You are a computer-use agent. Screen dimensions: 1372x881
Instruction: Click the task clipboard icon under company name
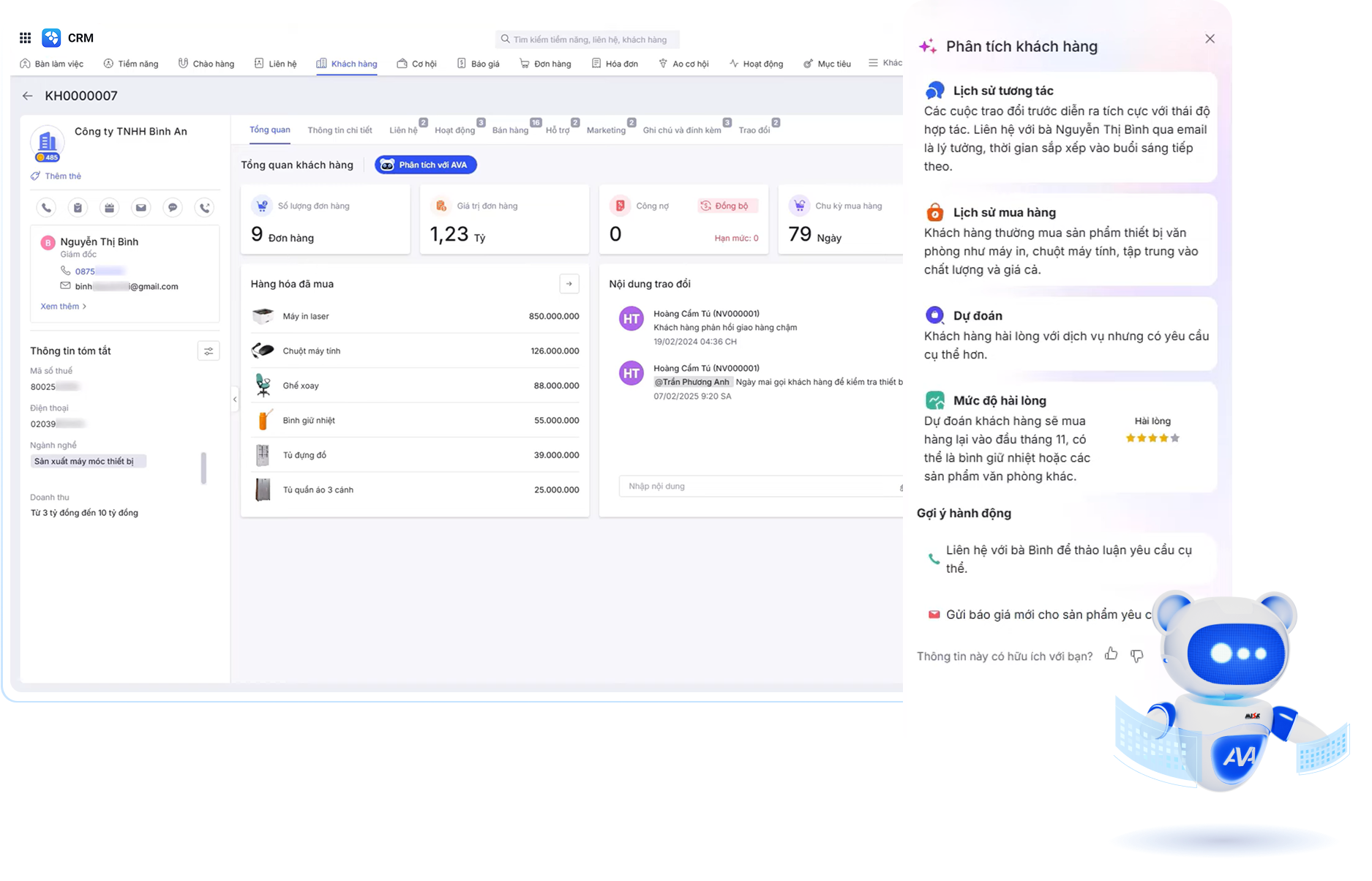pos(78,208)
